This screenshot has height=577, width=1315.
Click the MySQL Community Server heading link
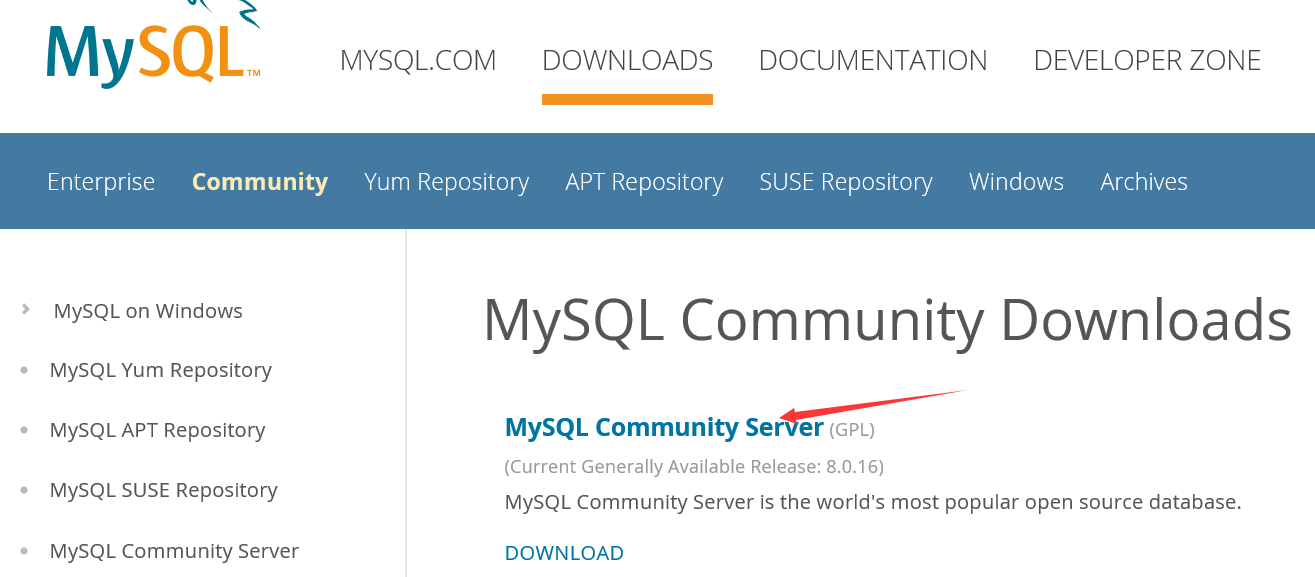coord(664,428)
